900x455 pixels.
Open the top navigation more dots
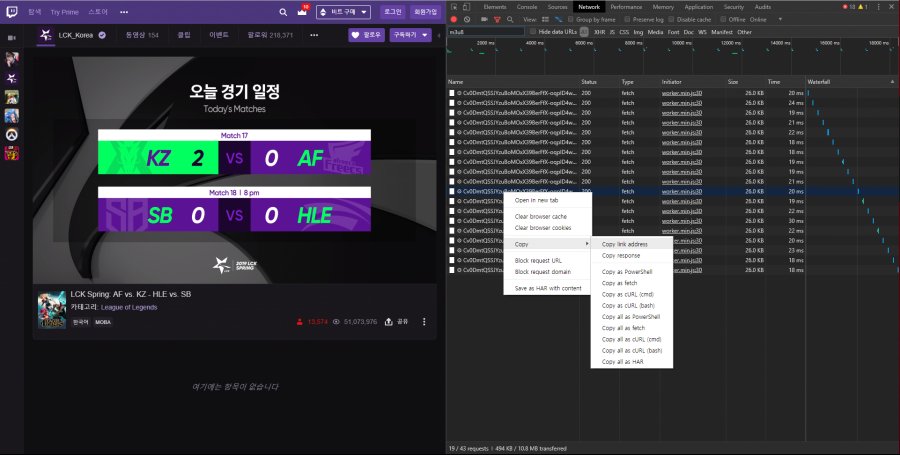pos(124,12)
